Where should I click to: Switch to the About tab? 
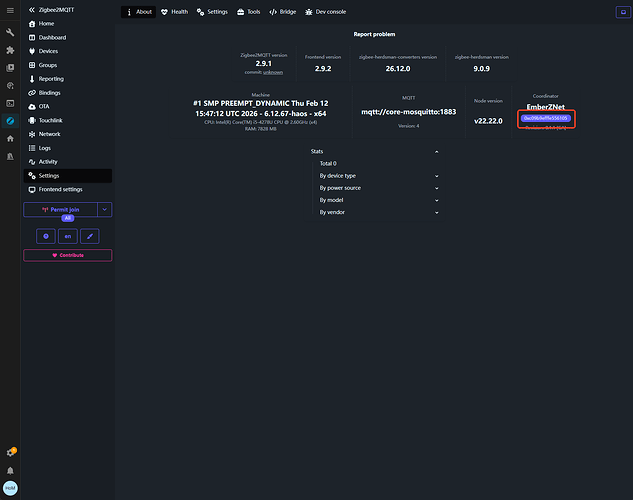coord(138,12)
